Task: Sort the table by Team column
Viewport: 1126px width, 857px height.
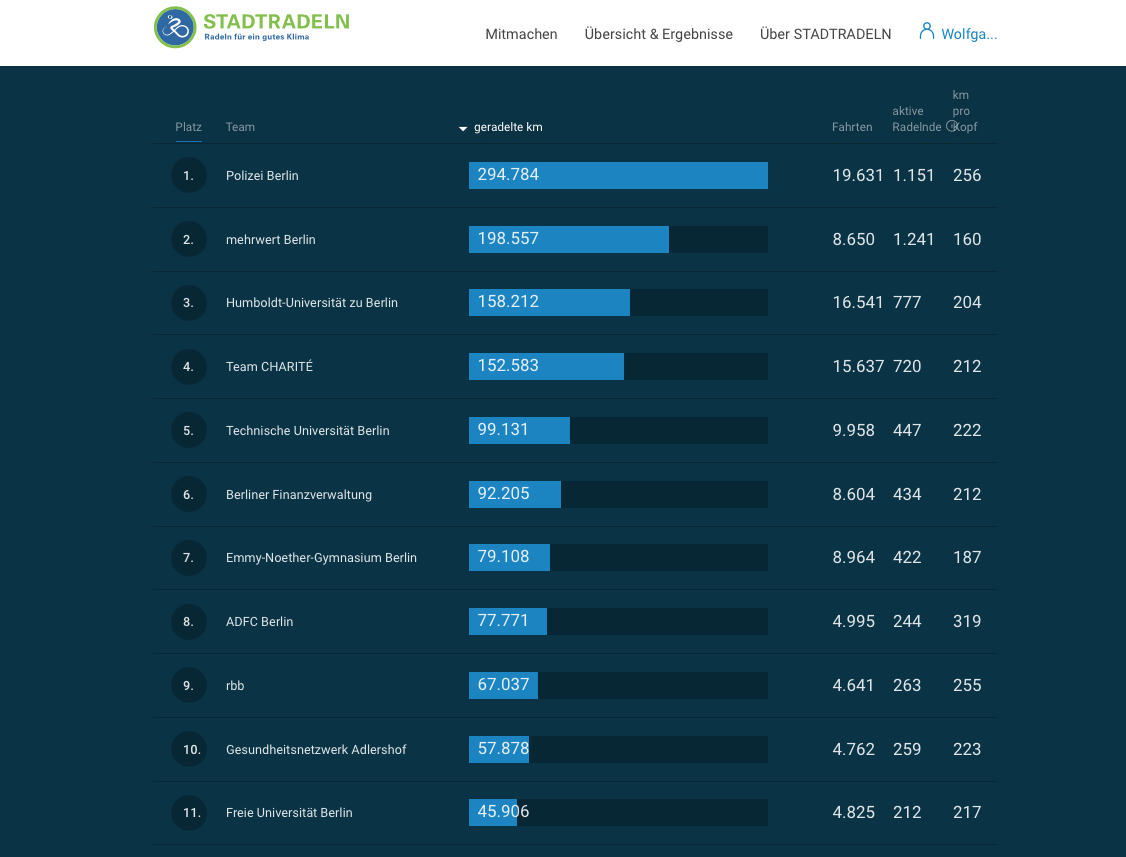Action: tap(240, 126)
